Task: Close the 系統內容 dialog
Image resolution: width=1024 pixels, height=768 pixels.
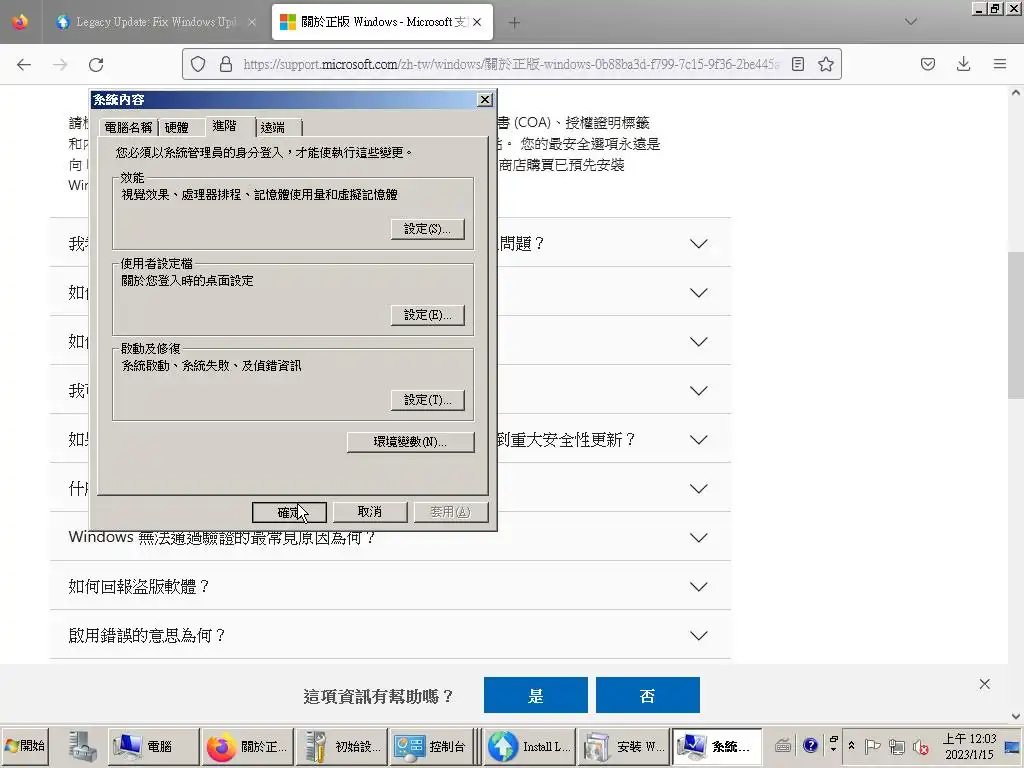Action: pos(485,99)
